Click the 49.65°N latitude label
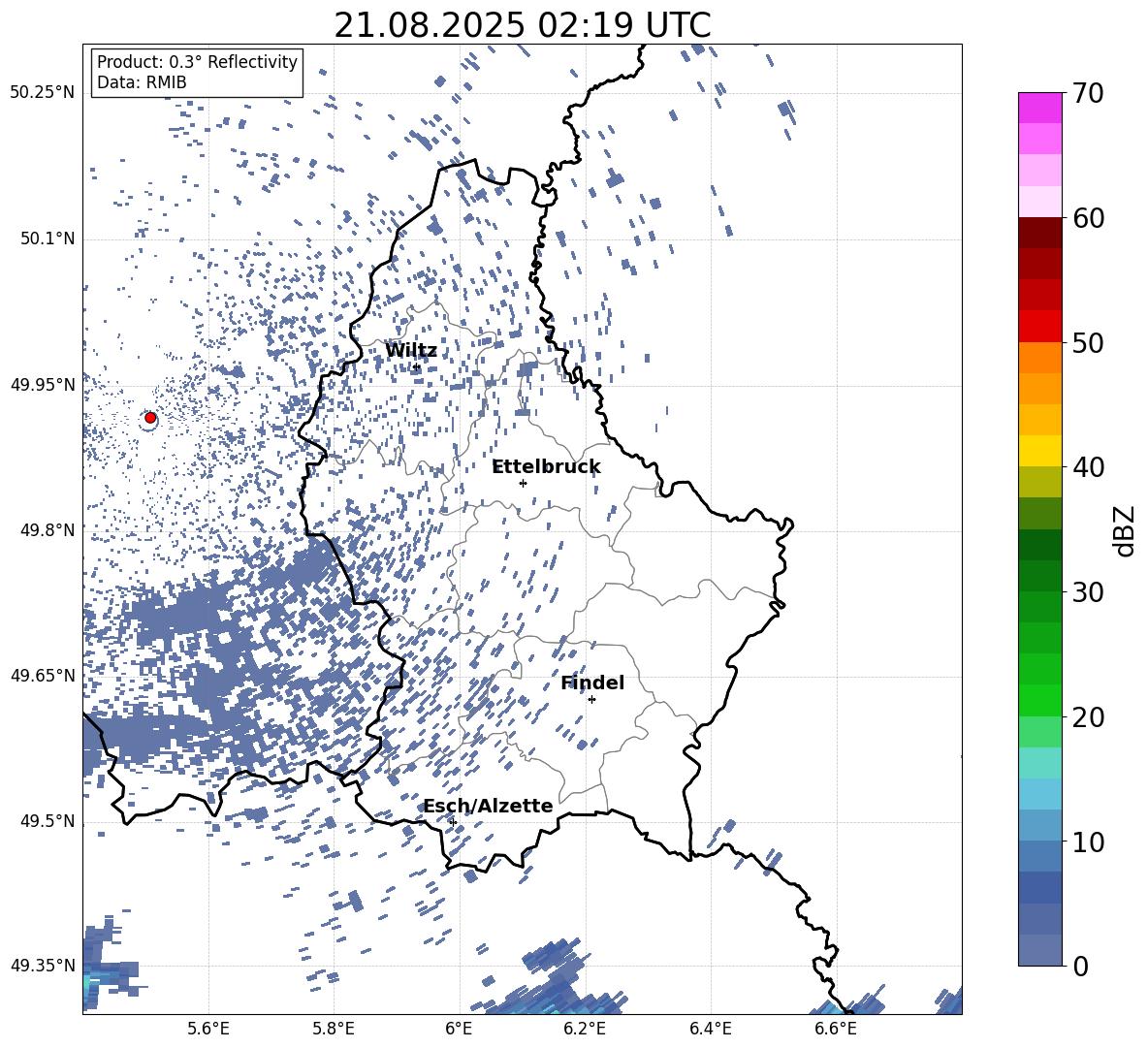Image resolution: width=1148 pixels, height=1048 pixels. tap(43, 676)
